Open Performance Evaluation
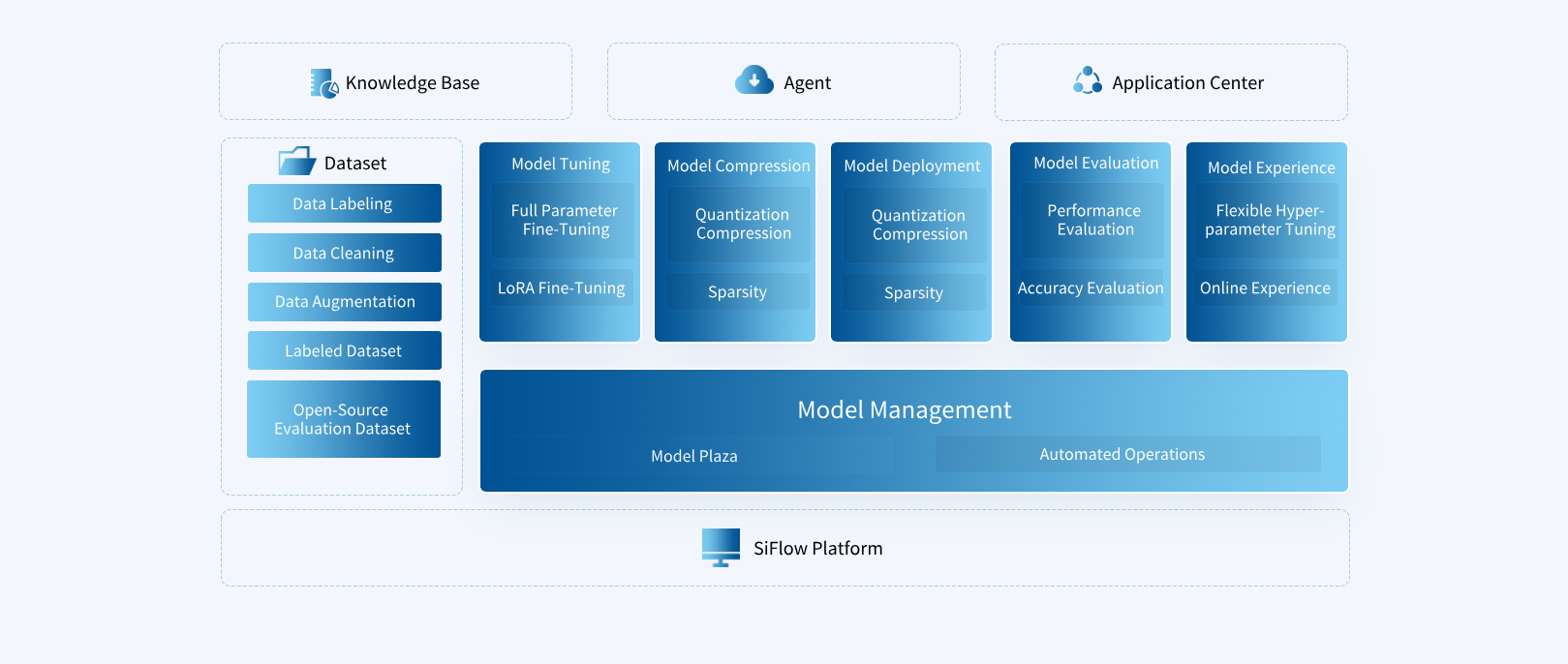The width and height of the screenshot is (1568, 664). (1092, 221)
